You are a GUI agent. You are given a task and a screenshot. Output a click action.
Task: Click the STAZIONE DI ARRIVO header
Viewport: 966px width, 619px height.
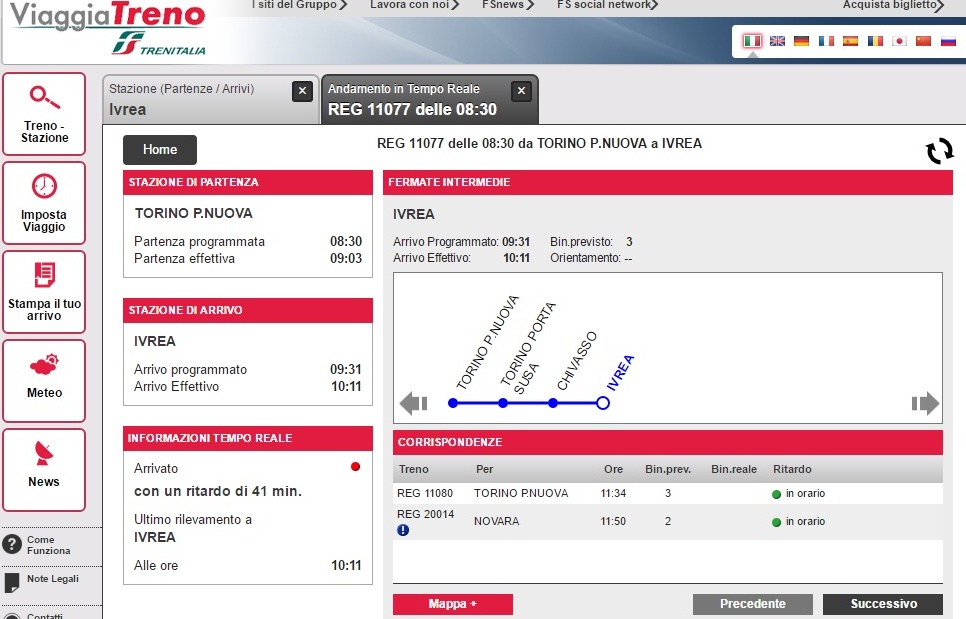pyautogui.click(x=248, y=310)
